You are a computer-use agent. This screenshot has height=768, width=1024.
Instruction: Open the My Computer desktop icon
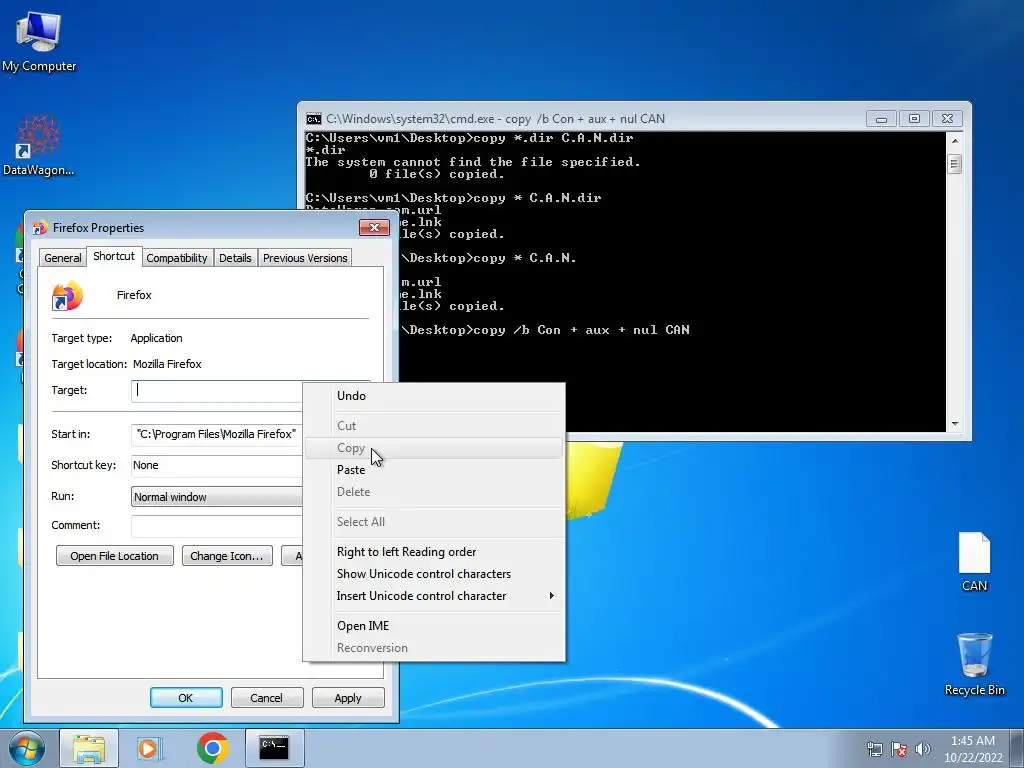tap(39, 40)
